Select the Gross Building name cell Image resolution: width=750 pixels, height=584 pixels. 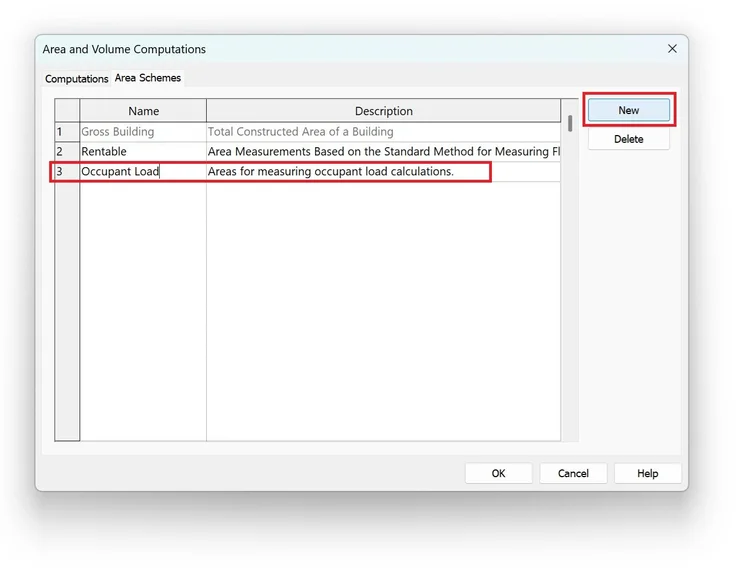click(x=143, y=132)
